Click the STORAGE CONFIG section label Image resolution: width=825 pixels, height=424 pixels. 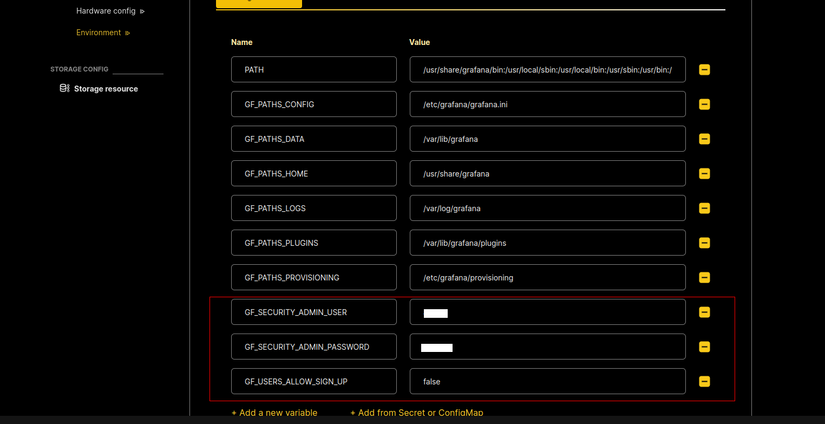point(79,69)
